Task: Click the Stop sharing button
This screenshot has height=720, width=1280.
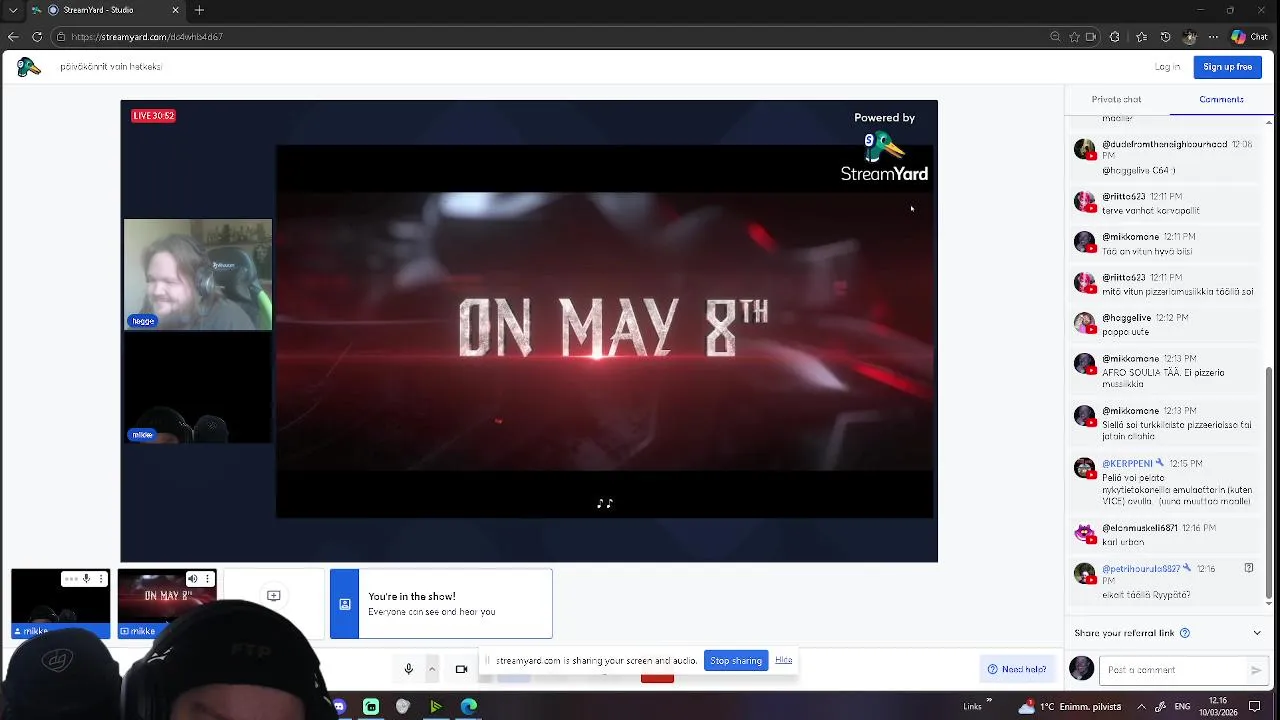Action: point(736,660)
